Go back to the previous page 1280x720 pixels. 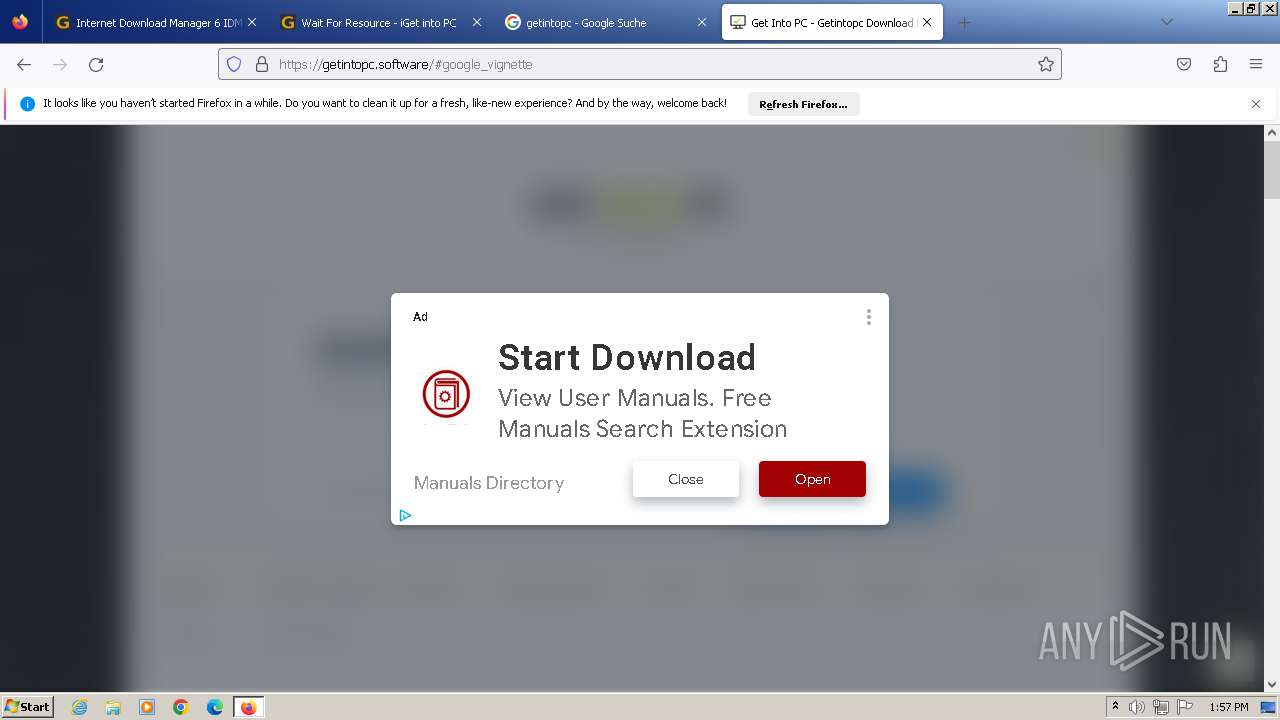[x=24, y=64]
